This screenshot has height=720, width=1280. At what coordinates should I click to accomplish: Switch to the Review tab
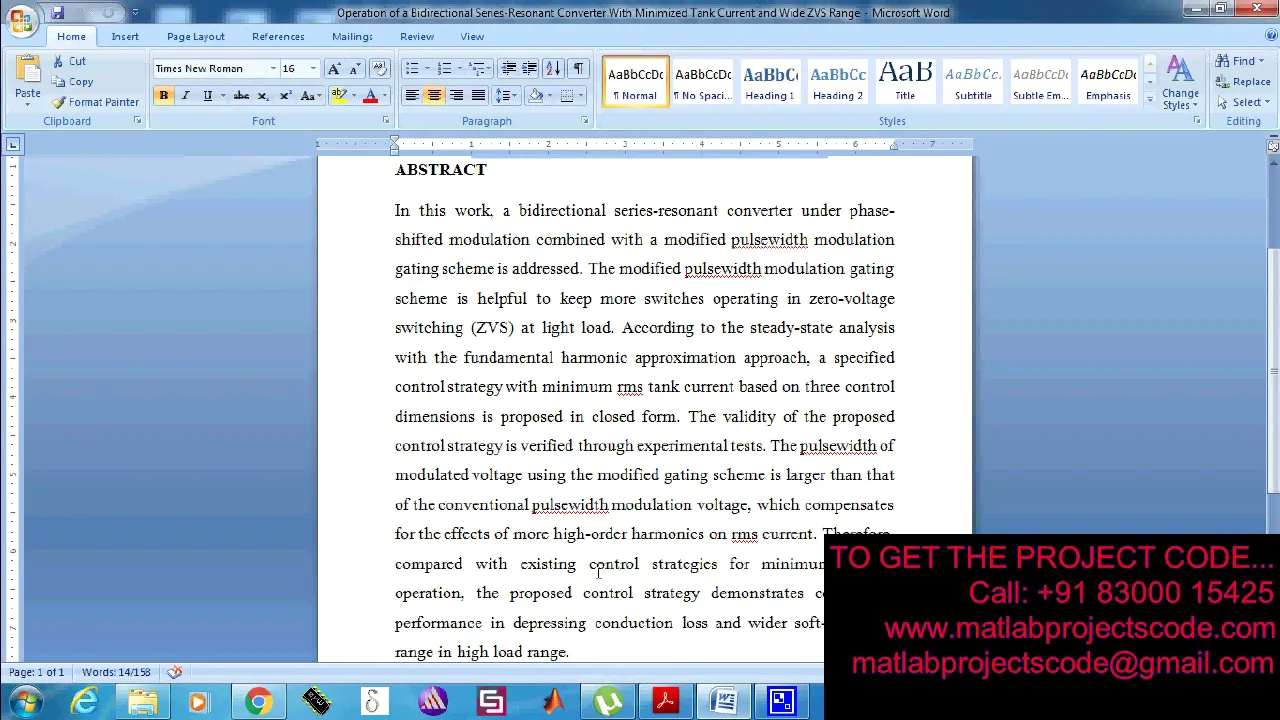(417, 36)
